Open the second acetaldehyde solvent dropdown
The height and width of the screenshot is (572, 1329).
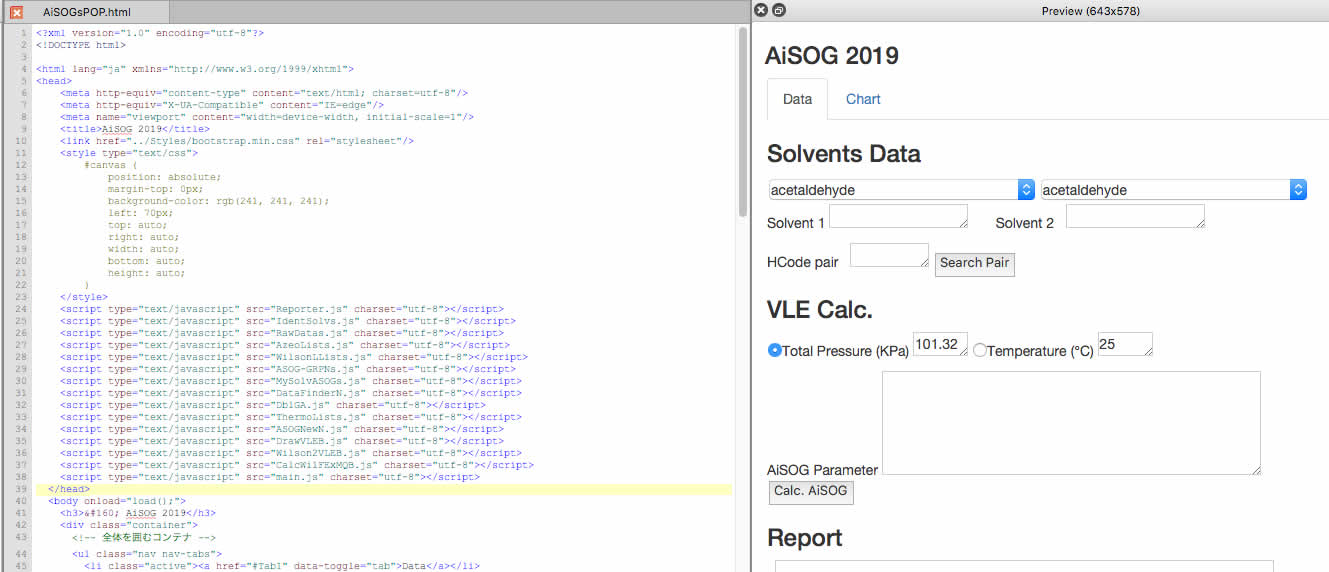(x=1173, y=190)
